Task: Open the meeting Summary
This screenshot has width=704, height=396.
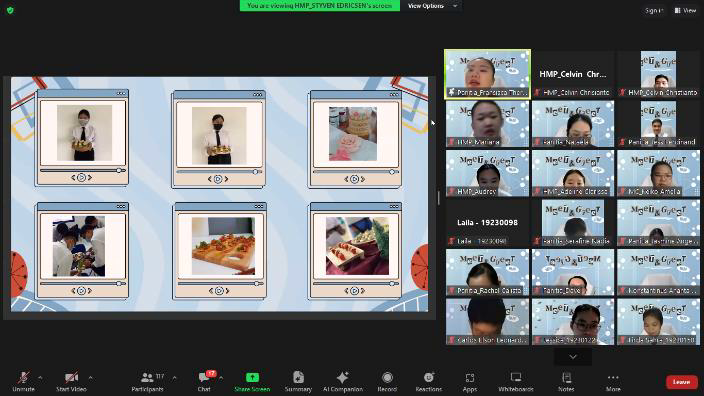Action: (298, 382)
